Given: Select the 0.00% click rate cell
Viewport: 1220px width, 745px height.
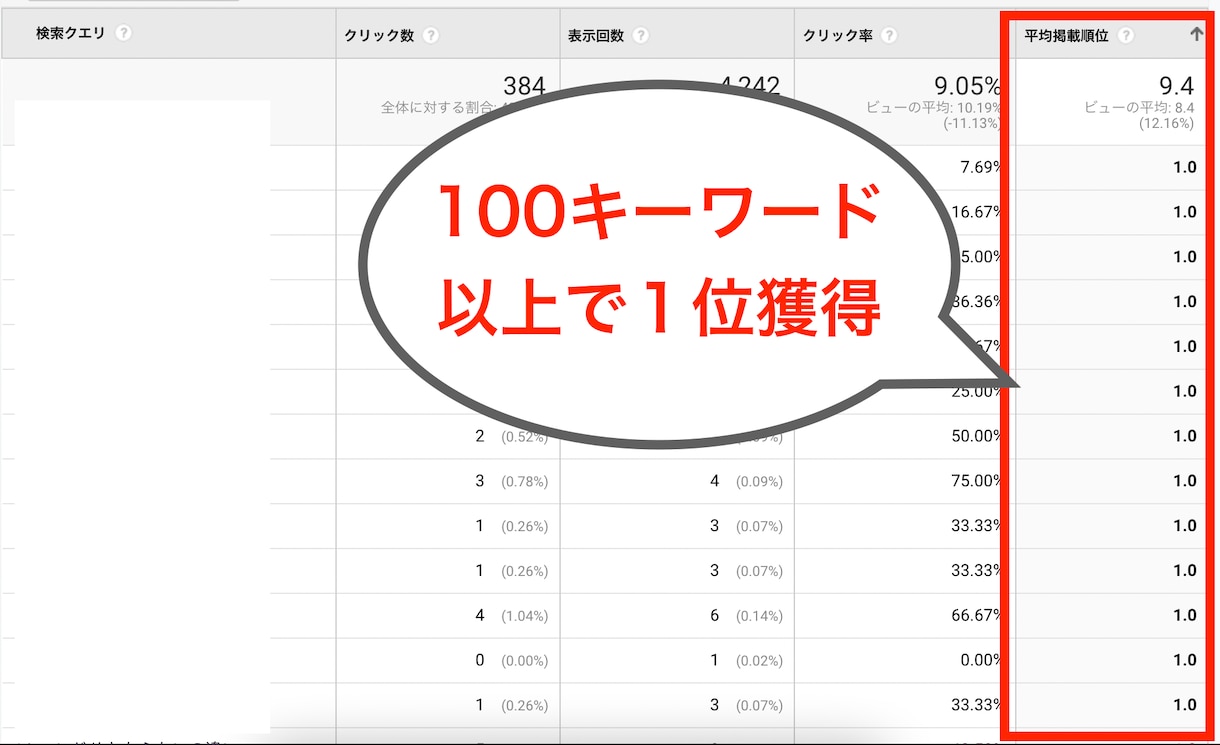Looking at the screenshot, I should (x=979, y=660).
